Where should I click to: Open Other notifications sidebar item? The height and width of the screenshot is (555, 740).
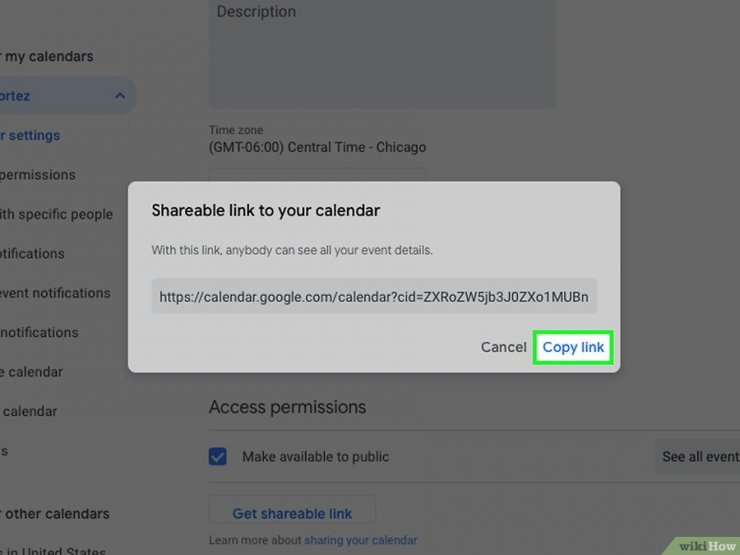pyautogui.click(x=40, y=332)
